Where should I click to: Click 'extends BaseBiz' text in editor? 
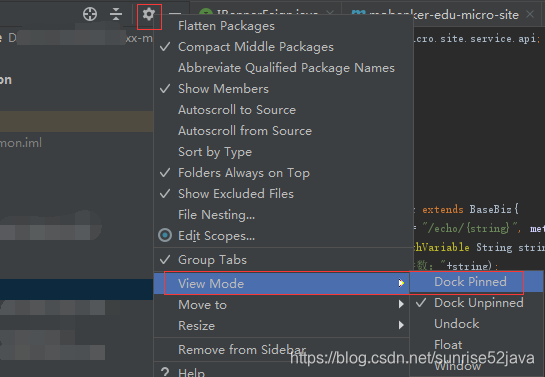[x=470, y=210]
